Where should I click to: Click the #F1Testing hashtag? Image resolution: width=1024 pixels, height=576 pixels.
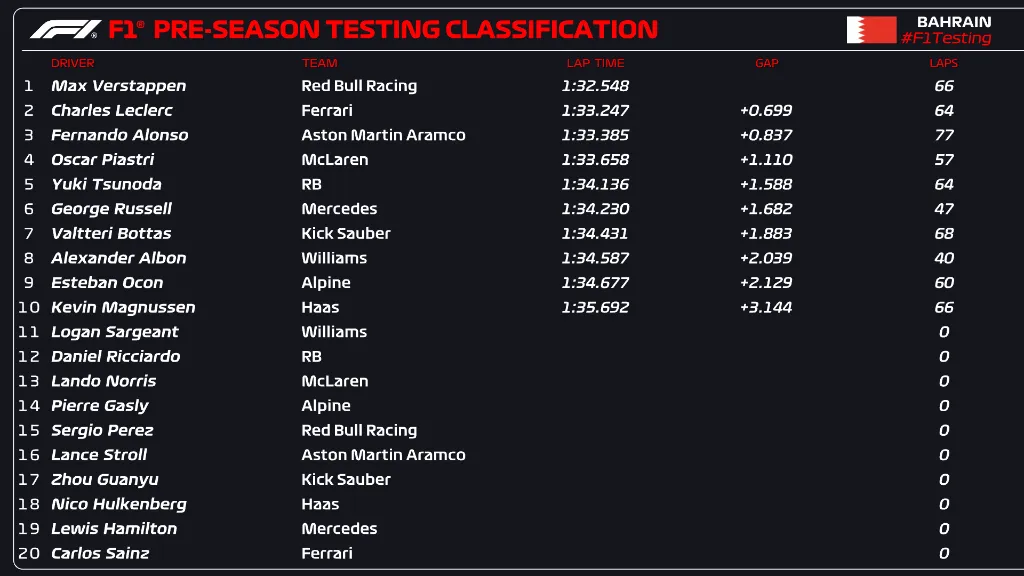(x=946, y=39)
